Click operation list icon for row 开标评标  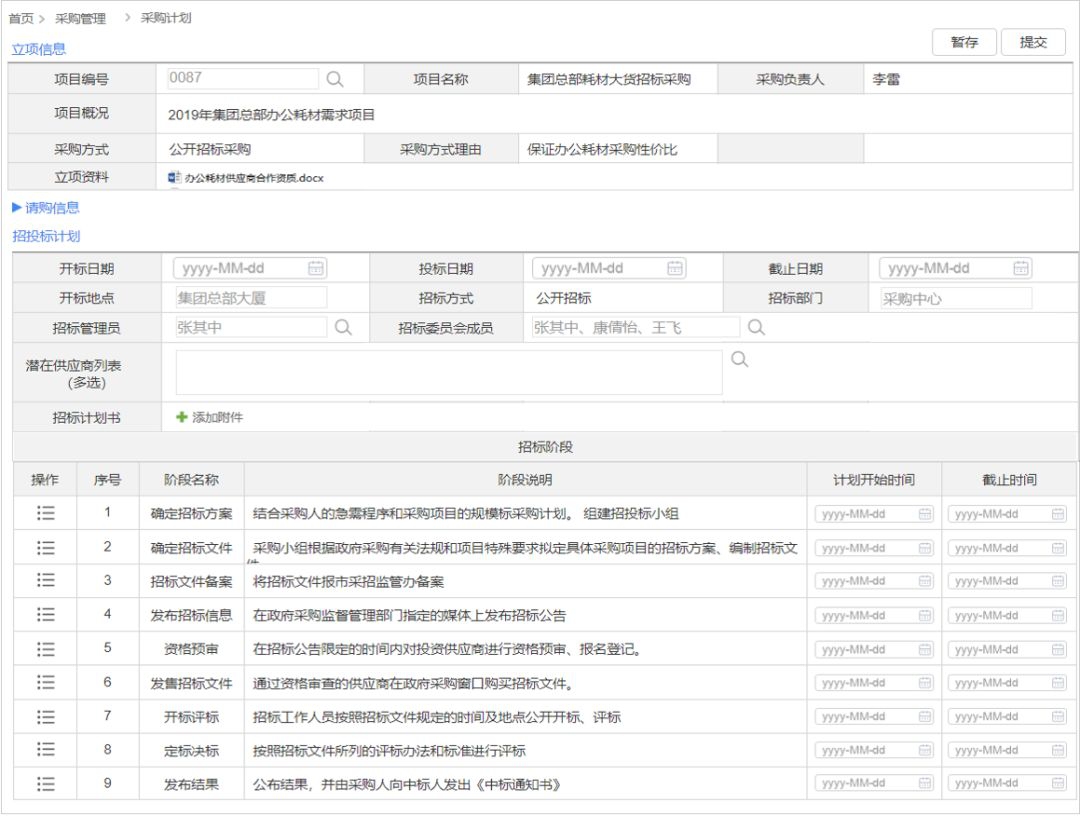45,717
